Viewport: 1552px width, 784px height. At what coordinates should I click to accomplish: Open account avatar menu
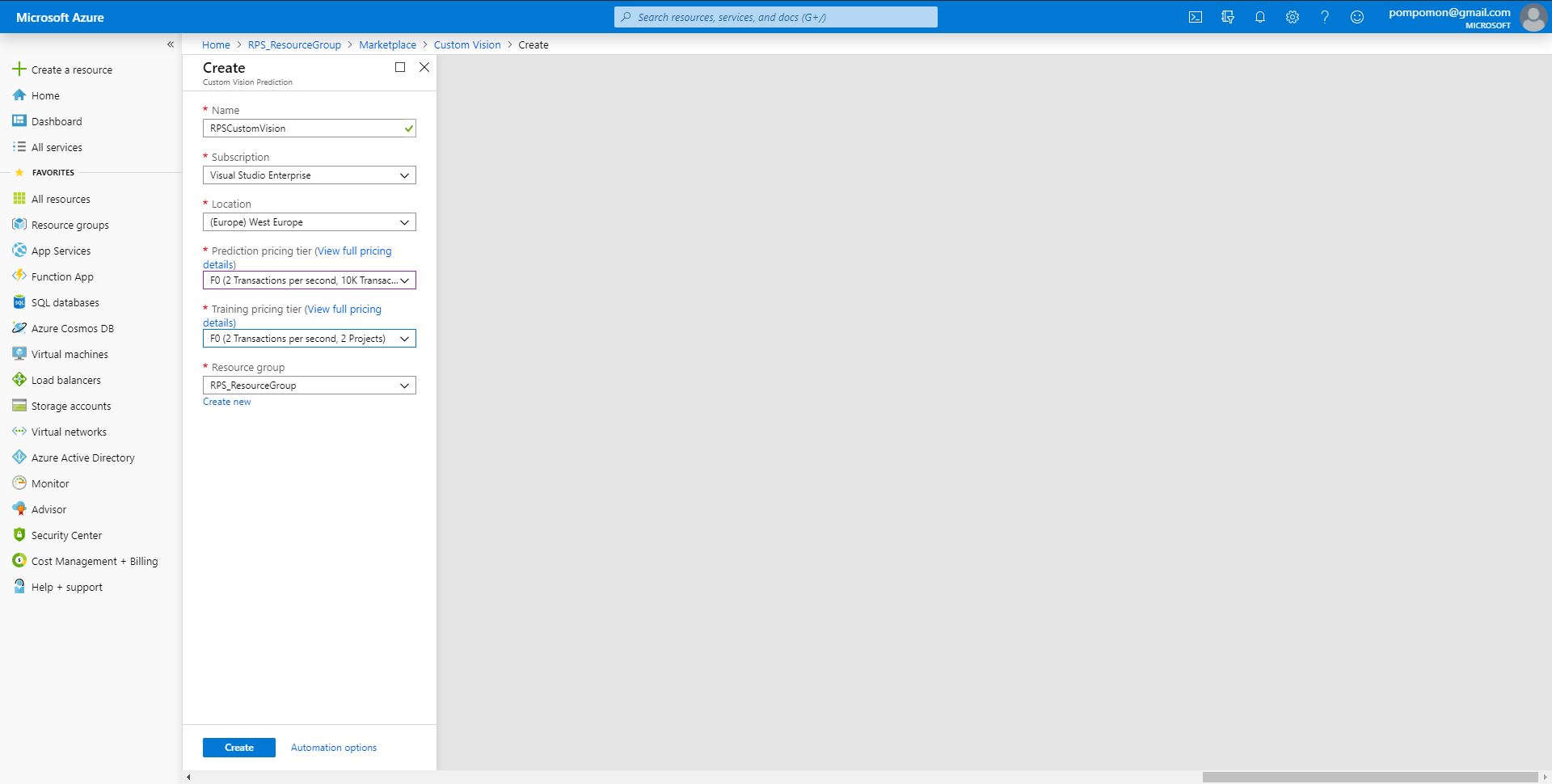point(1533,17)
